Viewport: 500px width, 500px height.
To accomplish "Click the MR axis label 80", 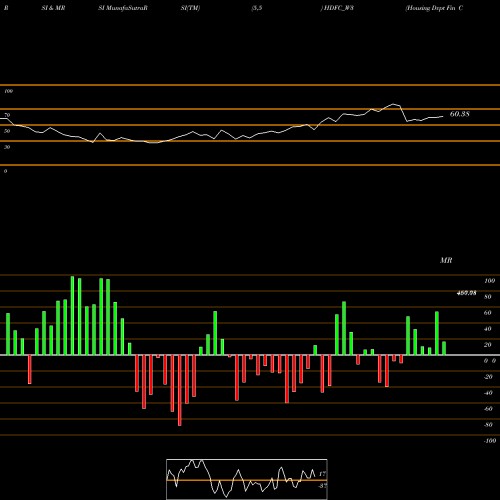I will coord(488,297).
